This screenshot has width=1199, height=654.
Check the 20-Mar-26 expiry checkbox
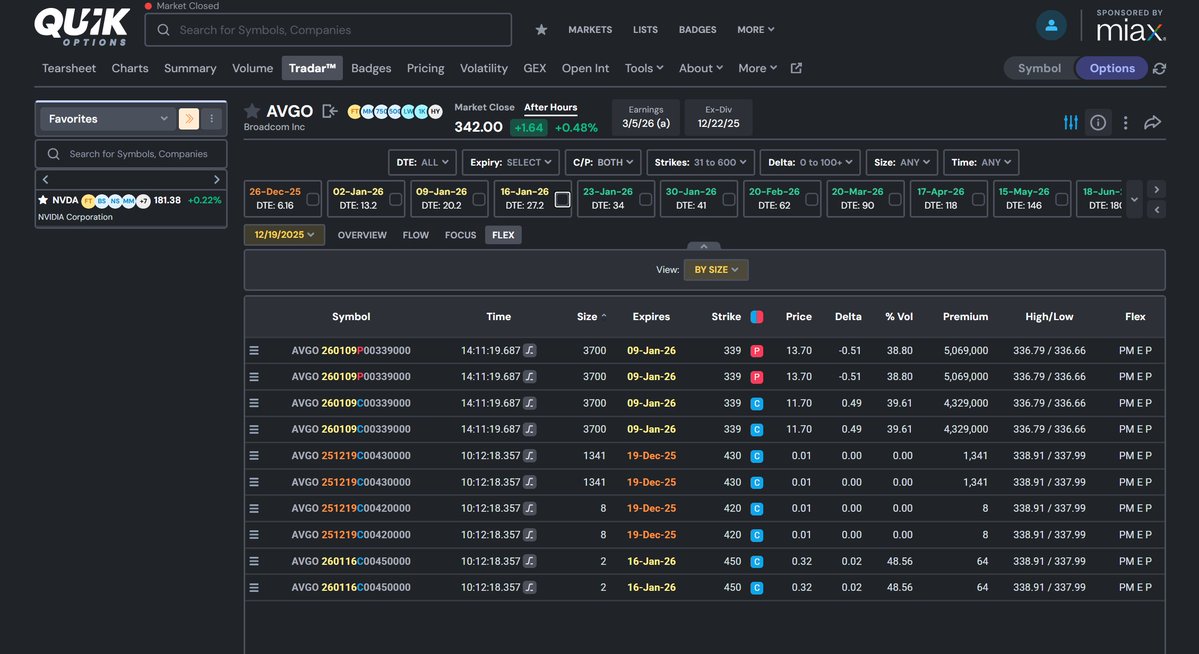pos(895,199)
